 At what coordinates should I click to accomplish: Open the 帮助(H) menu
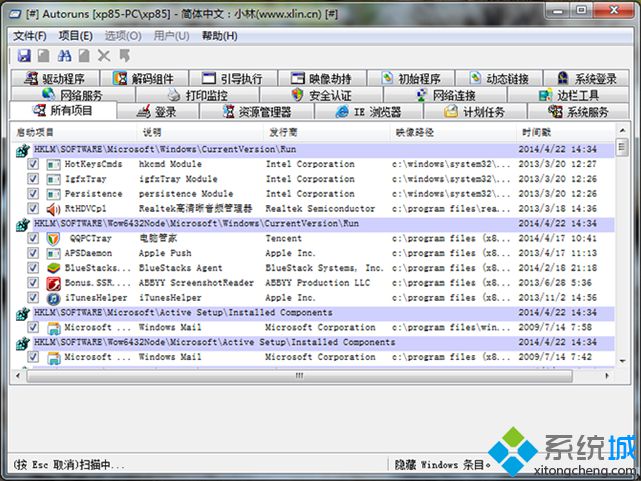[x=219, y=36]
